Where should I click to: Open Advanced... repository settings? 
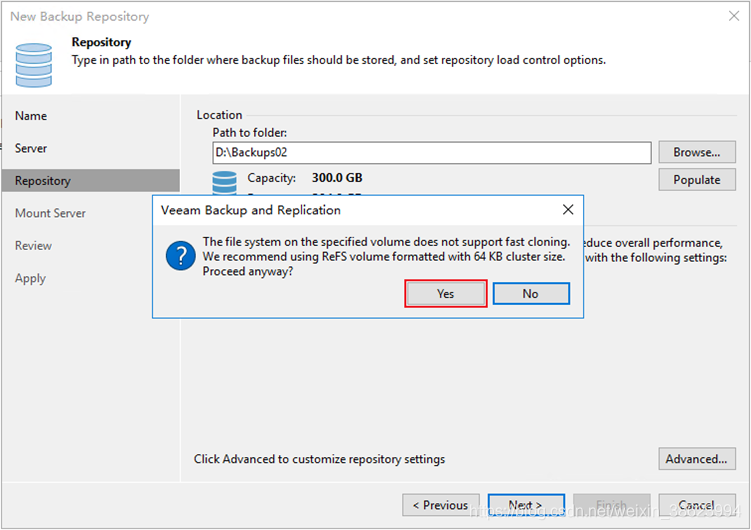coord(697,459)
